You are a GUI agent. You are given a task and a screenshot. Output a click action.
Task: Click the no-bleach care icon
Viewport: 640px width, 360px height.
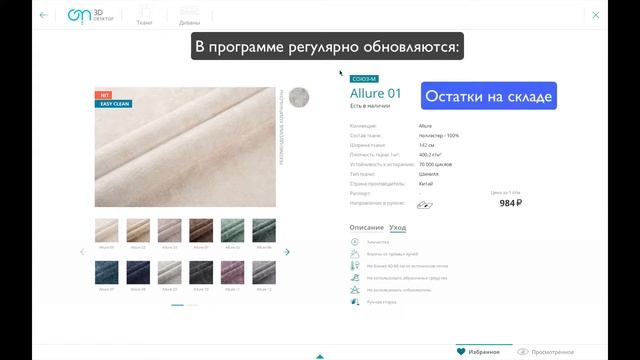pyautogui.click(x=355, y=290)
